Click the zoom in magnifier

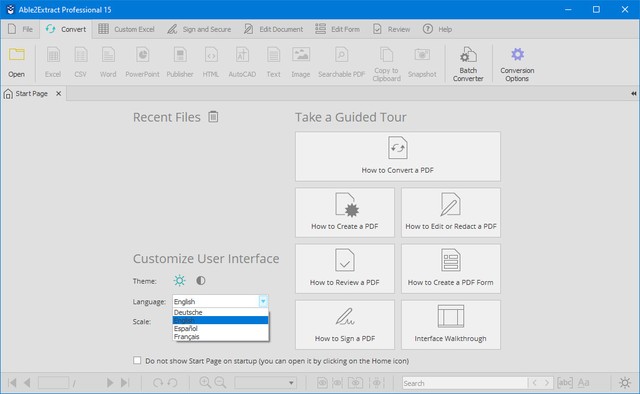pyautogui.click(x=205, y=383)
